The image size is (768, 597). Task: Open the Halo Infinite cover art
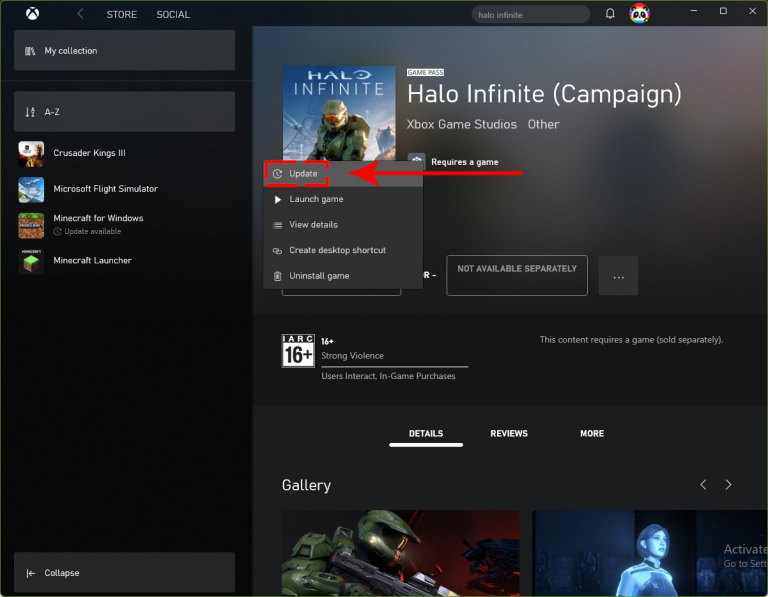(x=339, y=114)
